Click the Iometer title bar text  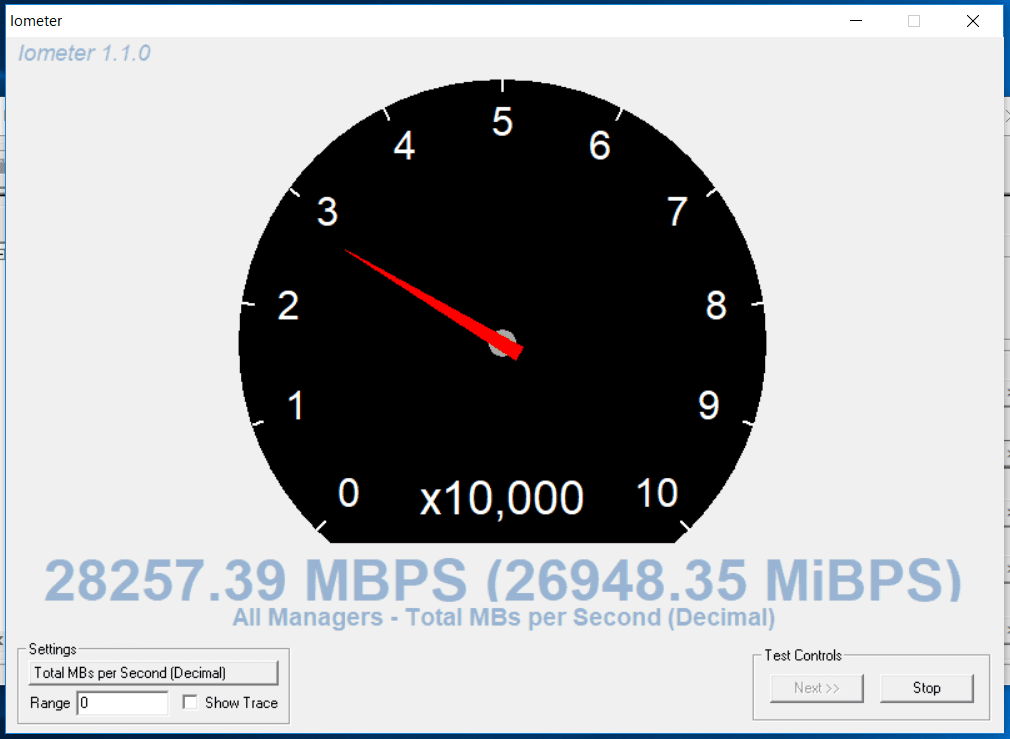click(36, 21)
